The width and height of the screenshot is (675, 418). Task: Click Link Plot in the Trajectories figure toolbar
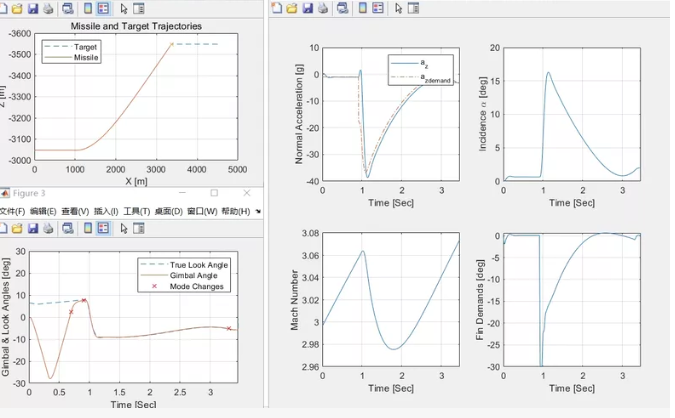click(68, 9)
